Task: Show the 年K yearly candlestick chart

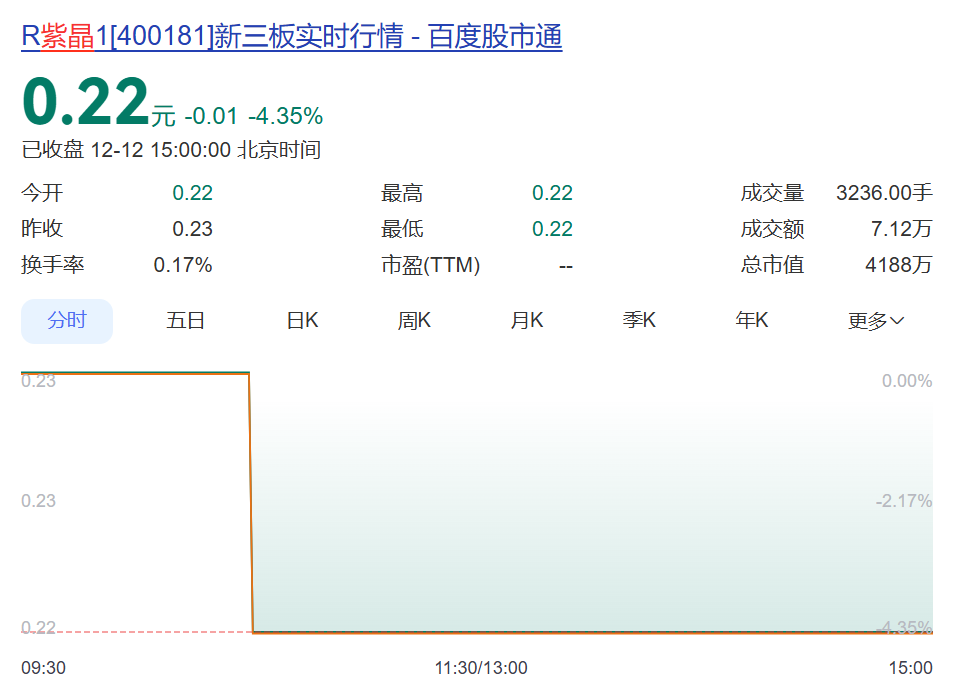Action: click(x=750, y=320)
